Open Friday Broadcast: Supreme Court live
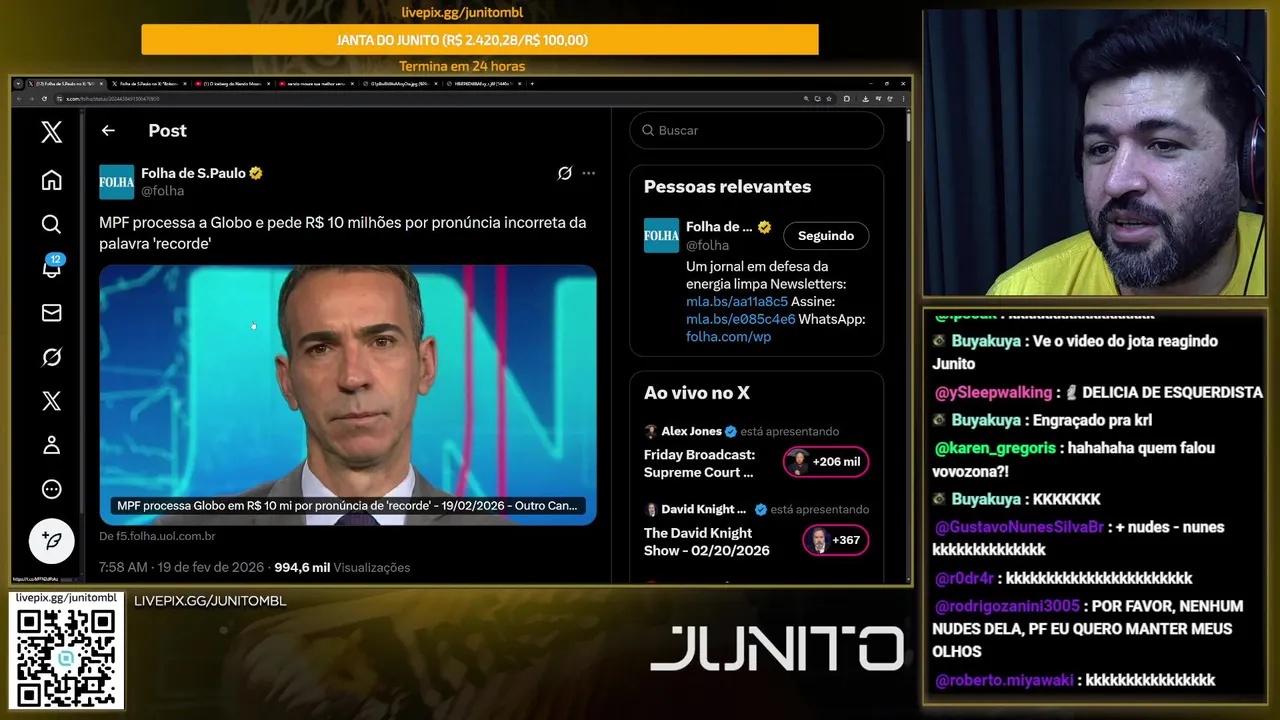This screenshot has width=1280, height=720. [x=699, y=463]
